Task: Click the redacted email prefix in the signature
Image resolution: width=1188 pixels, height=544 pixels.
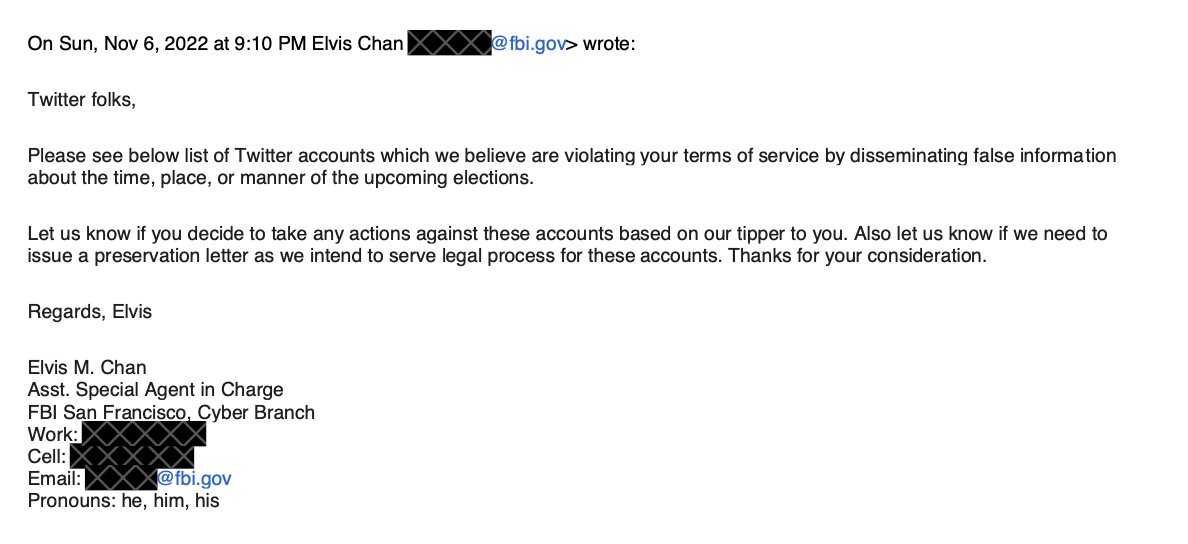Action: click(x=121, y=479)
